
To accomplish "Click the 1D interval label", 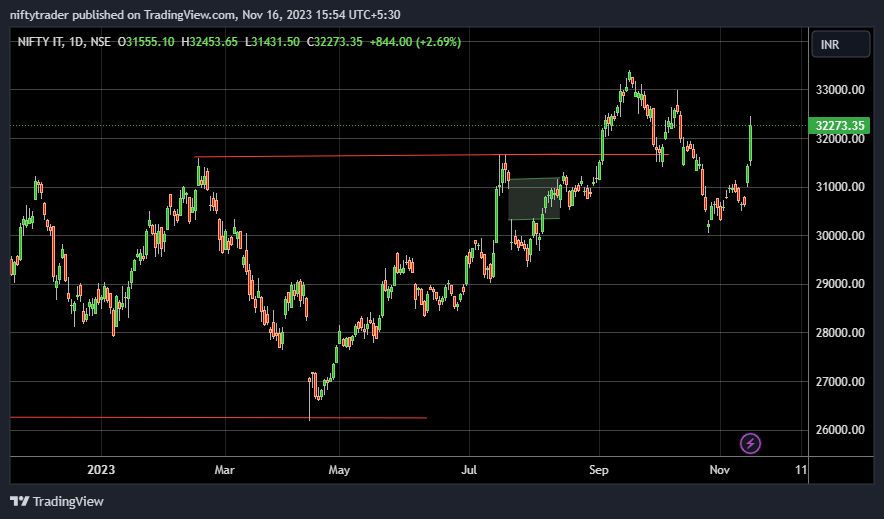I will (76, 42).
